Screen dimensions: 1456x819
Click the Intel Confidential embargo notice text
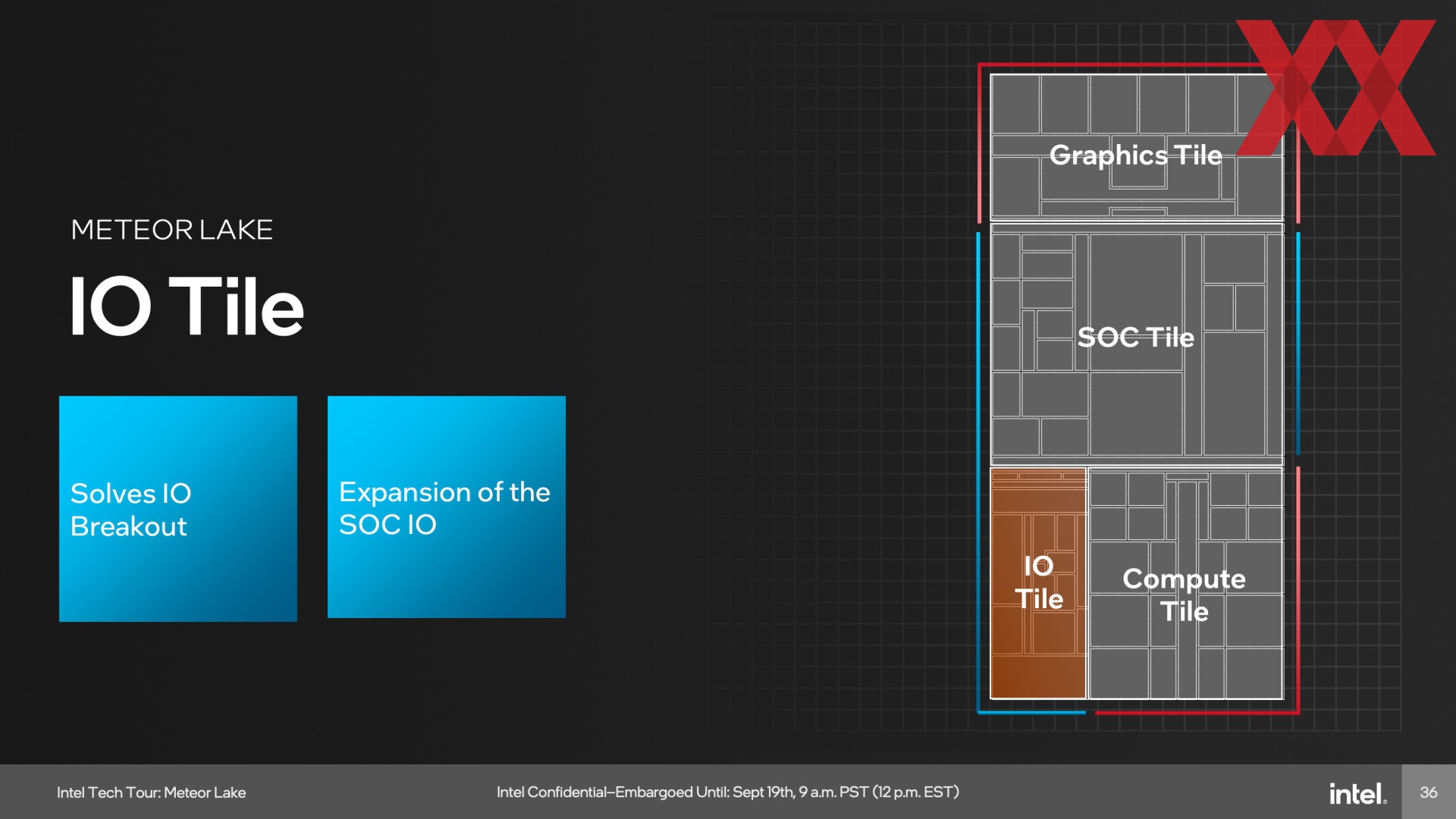click(728, 792)
